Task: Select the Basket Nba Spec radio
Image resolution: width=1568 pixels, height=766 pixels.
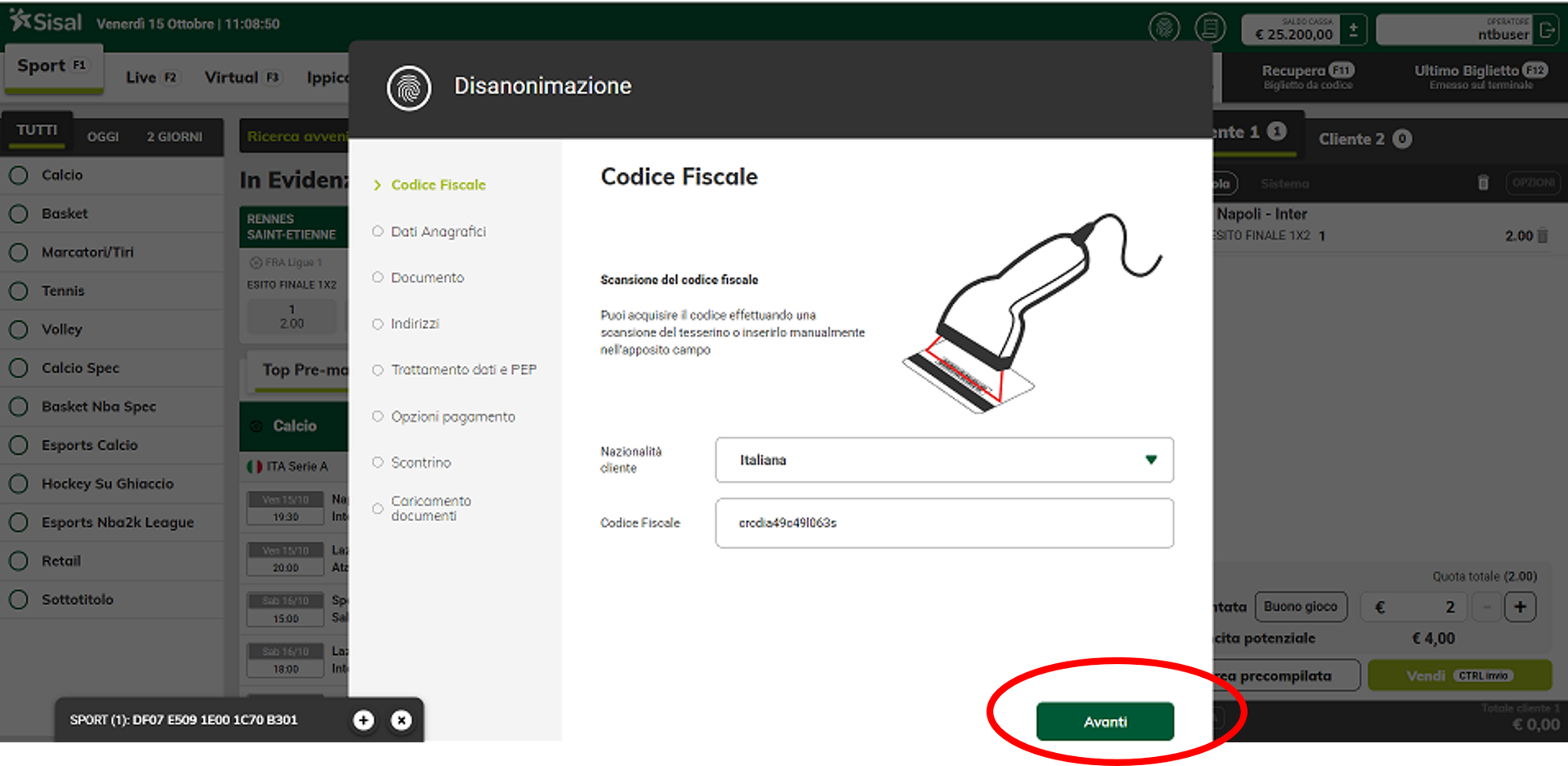Action: [x=19, y=406]
